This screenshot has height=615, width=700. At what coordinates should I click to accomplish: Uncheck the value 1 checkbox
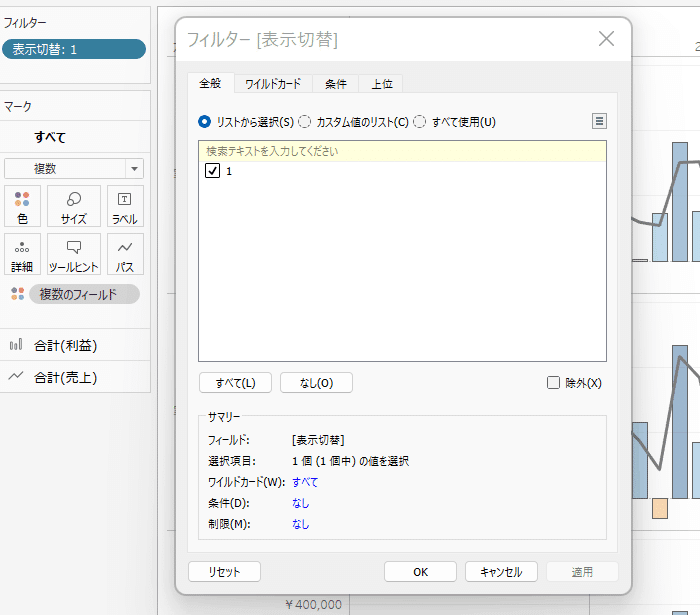tap(212, 170)
